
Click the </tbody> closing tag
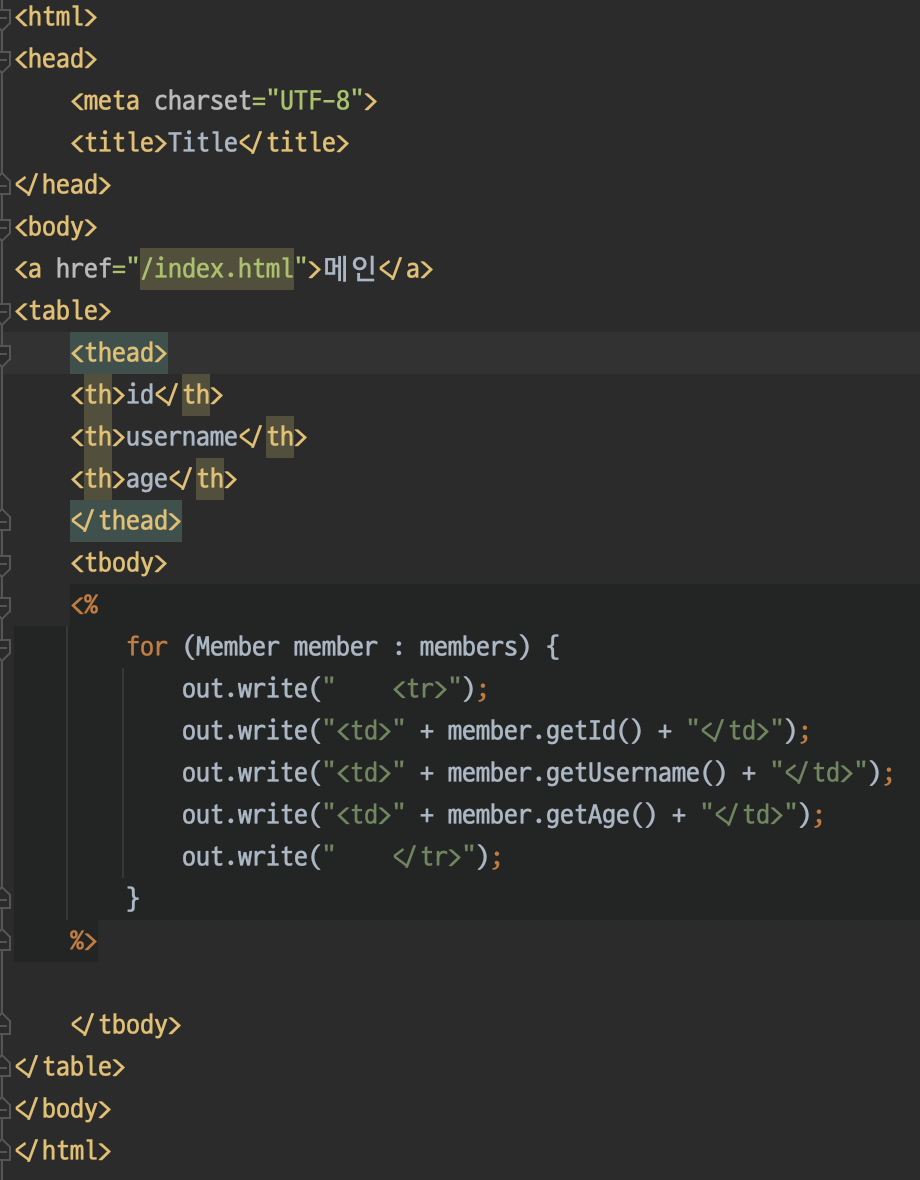(x=126, y=1025)
